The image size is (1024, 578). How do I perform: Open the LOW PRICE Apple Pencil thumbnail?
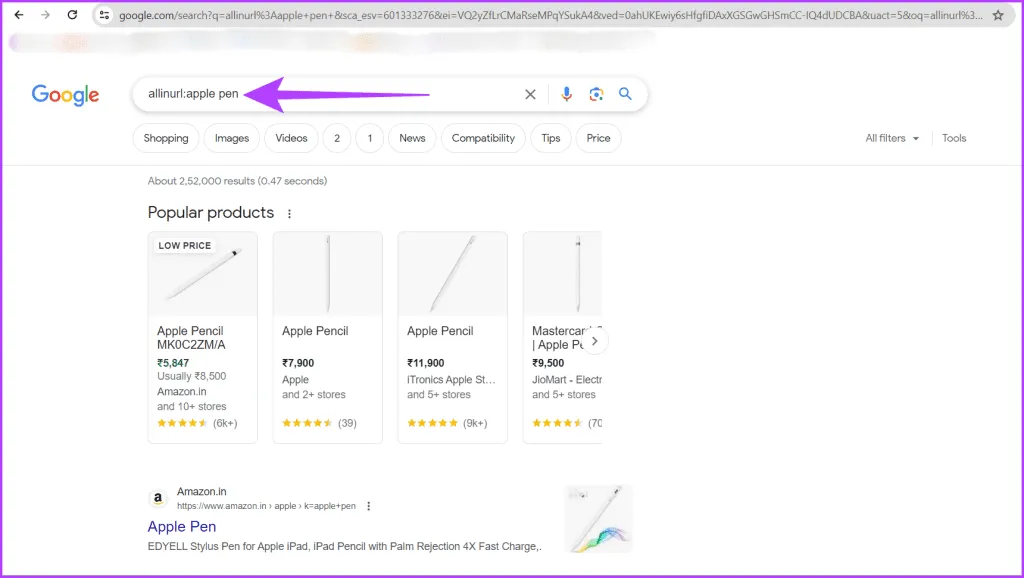(203, 274)
